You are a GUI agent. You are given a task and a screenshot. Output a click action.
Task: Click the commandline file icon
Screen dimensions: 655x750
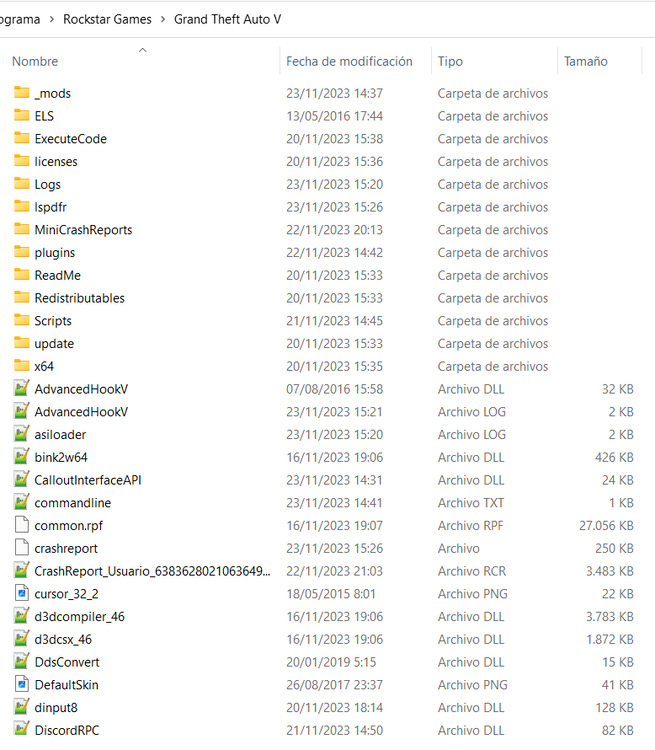tap(22, 502)
